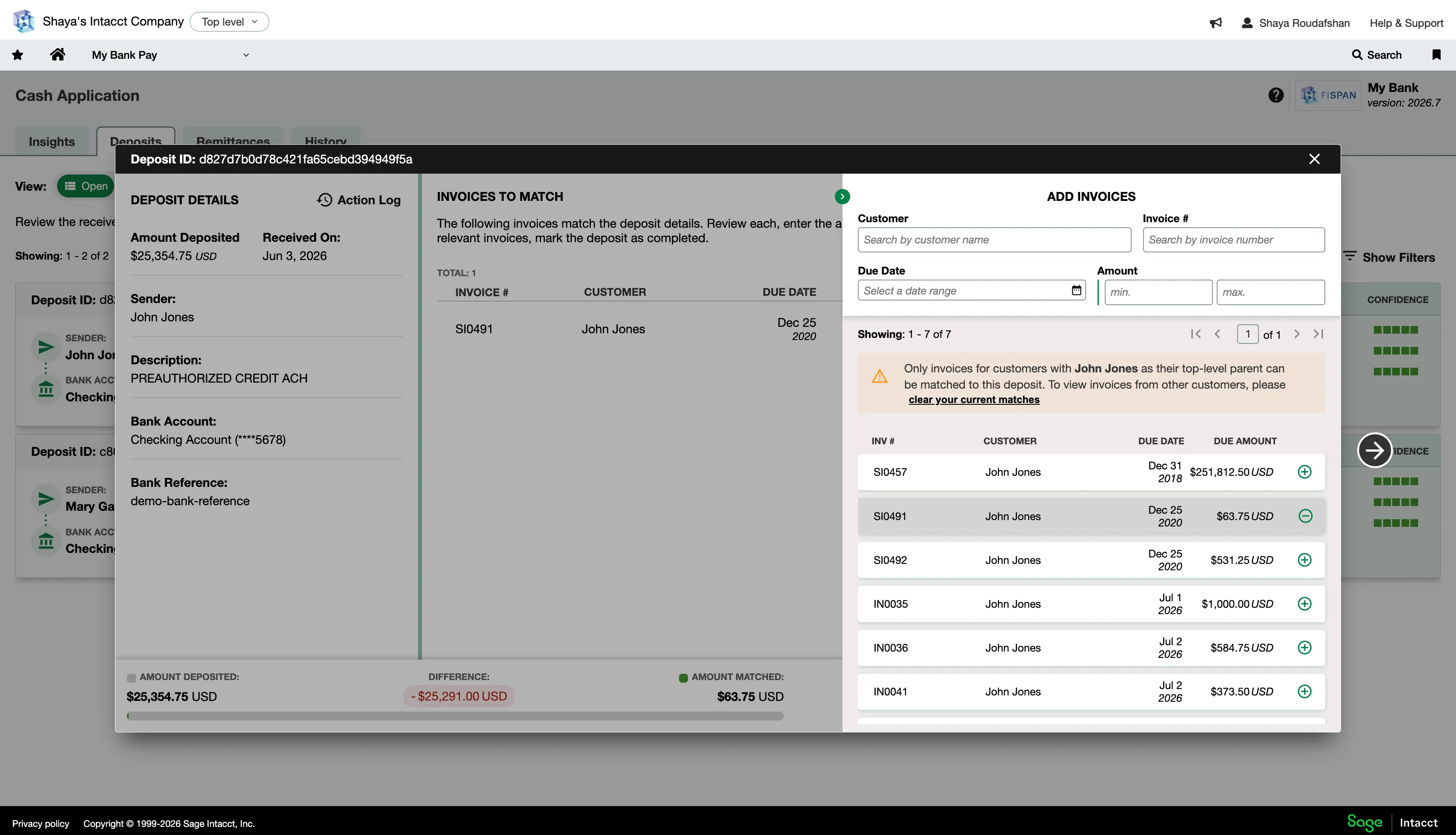Click the clear your current matches link
Viewport: 1456px width, 835px height.
[974, 400]
